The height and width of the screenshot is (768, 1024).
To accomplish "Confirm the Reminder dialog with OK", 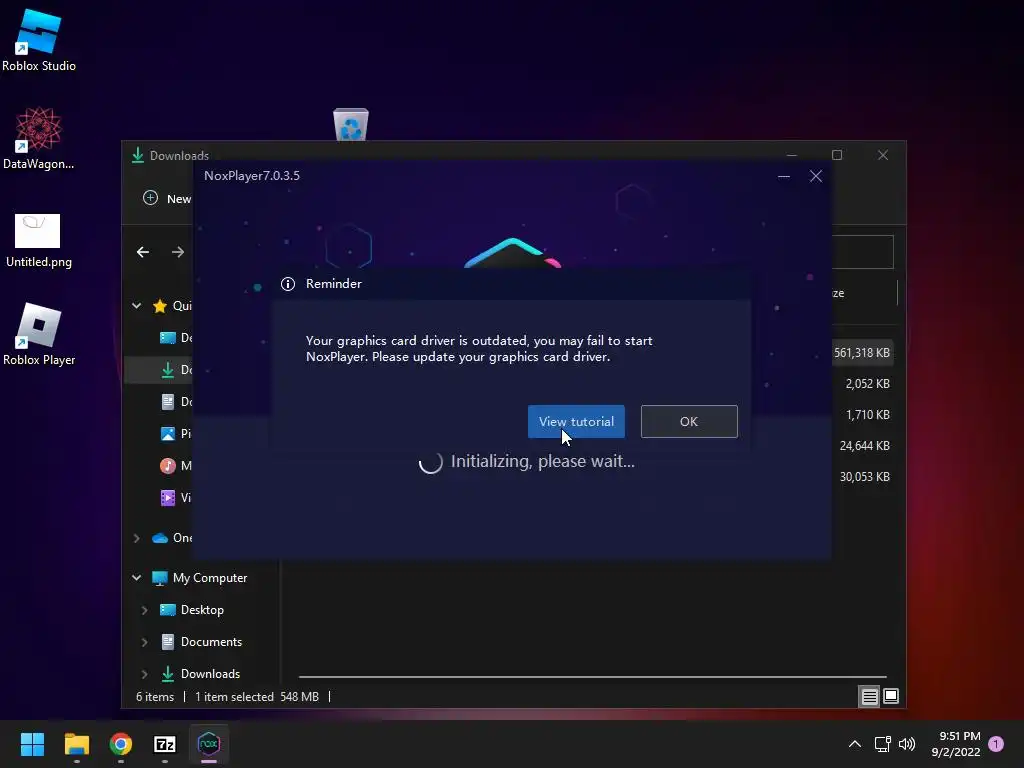I will (689, 421).
